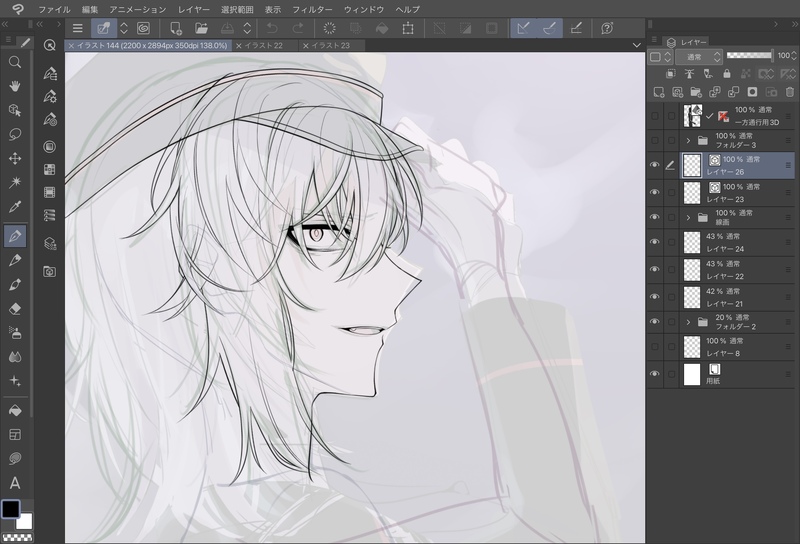This screenshot has width=800, height=544.
Task: Open arrows next to the Save icon
Action: [x=247, y=28]
